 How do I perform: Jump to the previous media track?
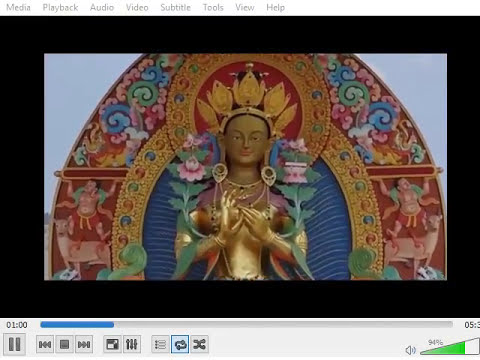pos(45,344)
